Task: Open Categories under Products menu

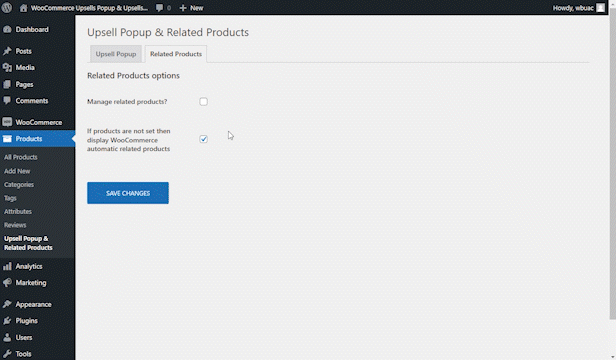Action: pyautogui.click(x=19, y=185)
